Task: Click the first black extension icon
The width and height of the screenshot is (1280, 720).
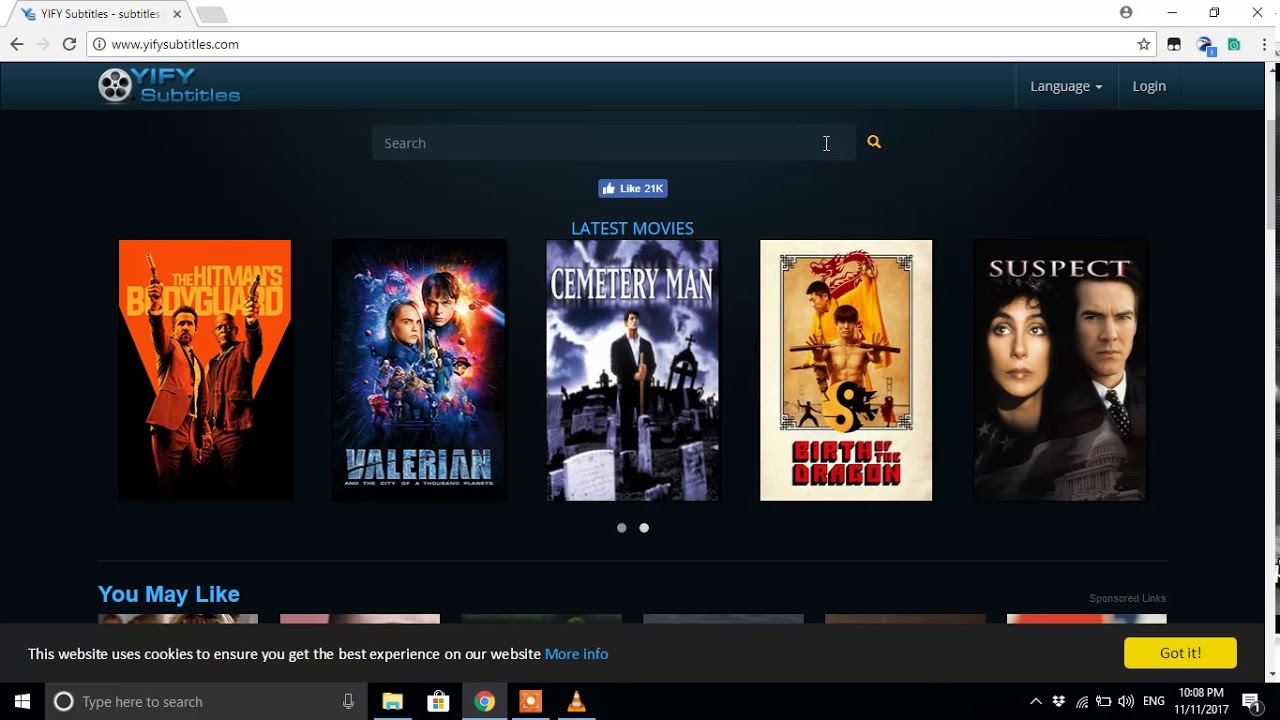Action: click(x=1174, y=44)
